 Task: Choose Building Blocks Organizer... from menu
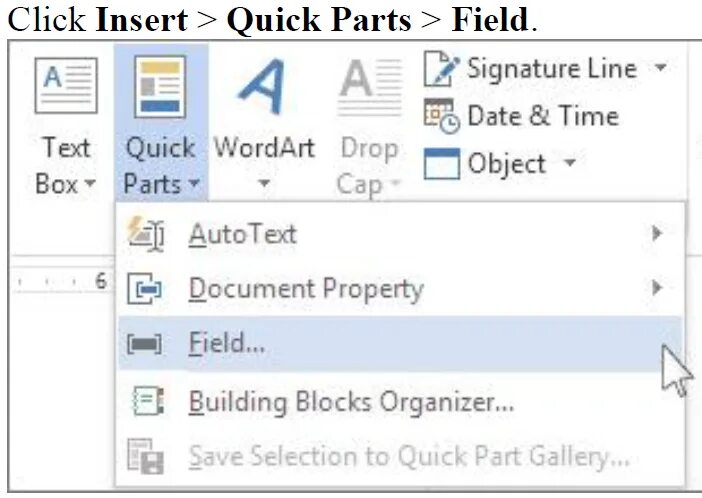pos(351,402)
